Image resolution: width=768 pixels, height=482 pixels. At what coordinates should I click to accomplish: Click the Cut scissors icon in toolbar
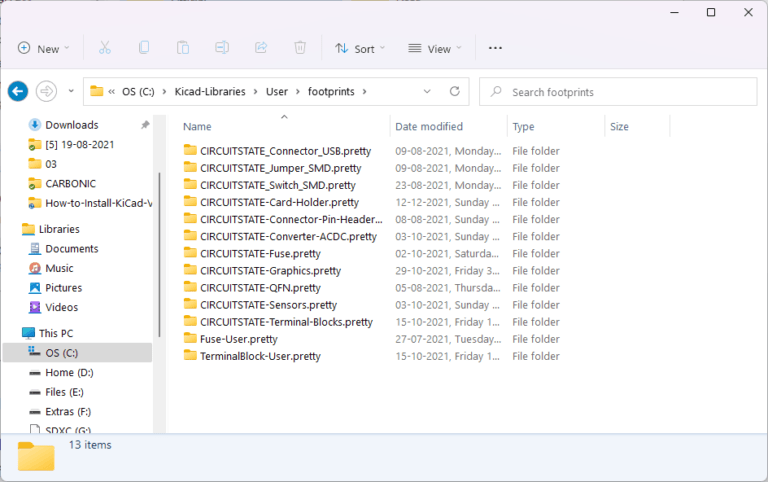coord(104,48)
